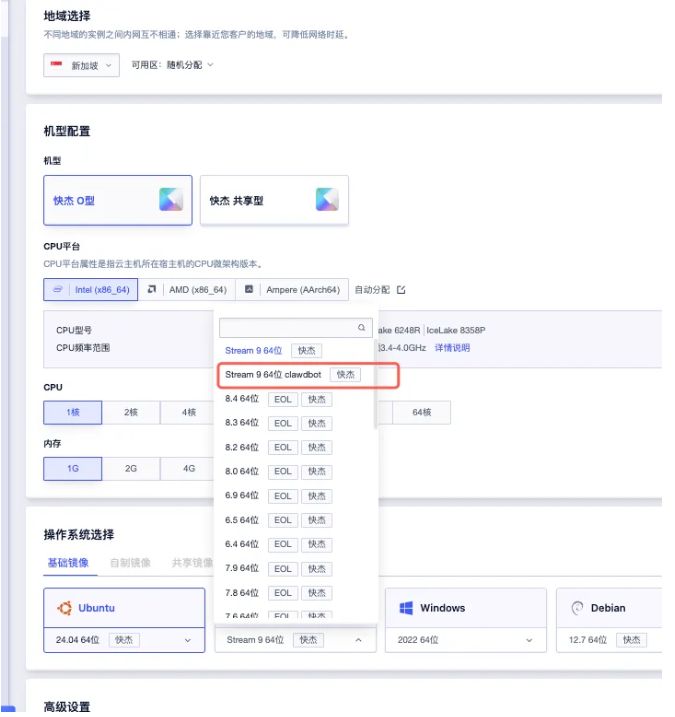Viewport: 675px width, 717px height.
Task: Select 2核 CPU option
Action: coord(131,412)
